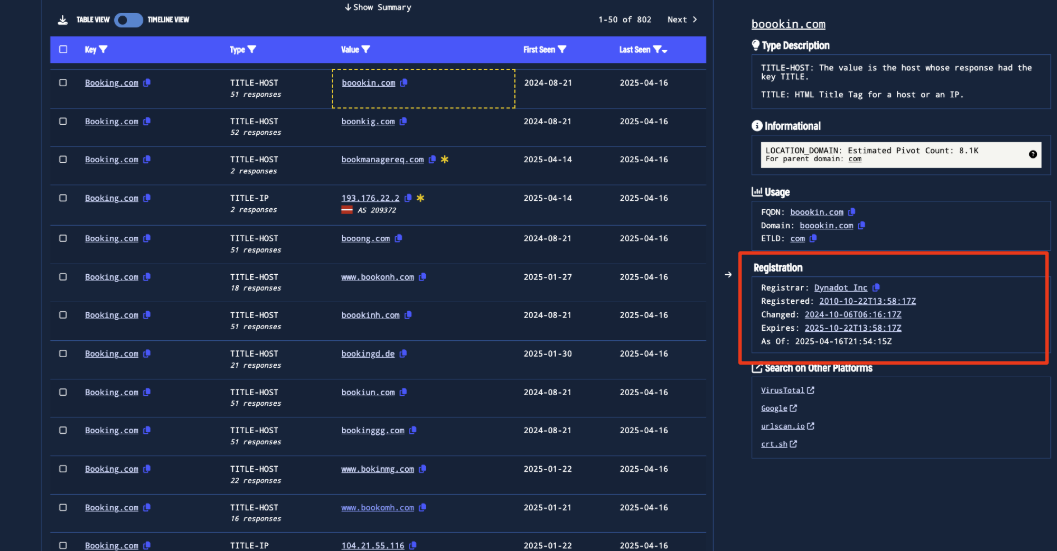Open the First Seen column filter
This screenshot has width=1057, height=551.
562,49
